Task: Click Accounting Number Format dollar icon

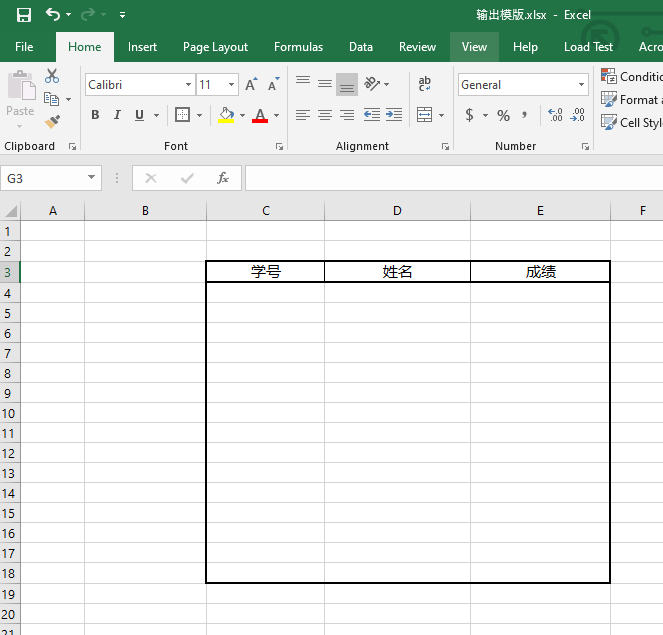Action: coord(469,115)
